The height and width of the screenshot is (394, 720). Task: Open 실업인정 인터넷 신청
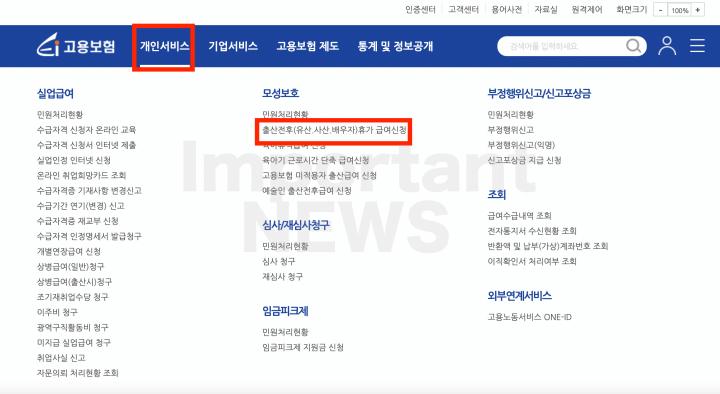[73, 160]
